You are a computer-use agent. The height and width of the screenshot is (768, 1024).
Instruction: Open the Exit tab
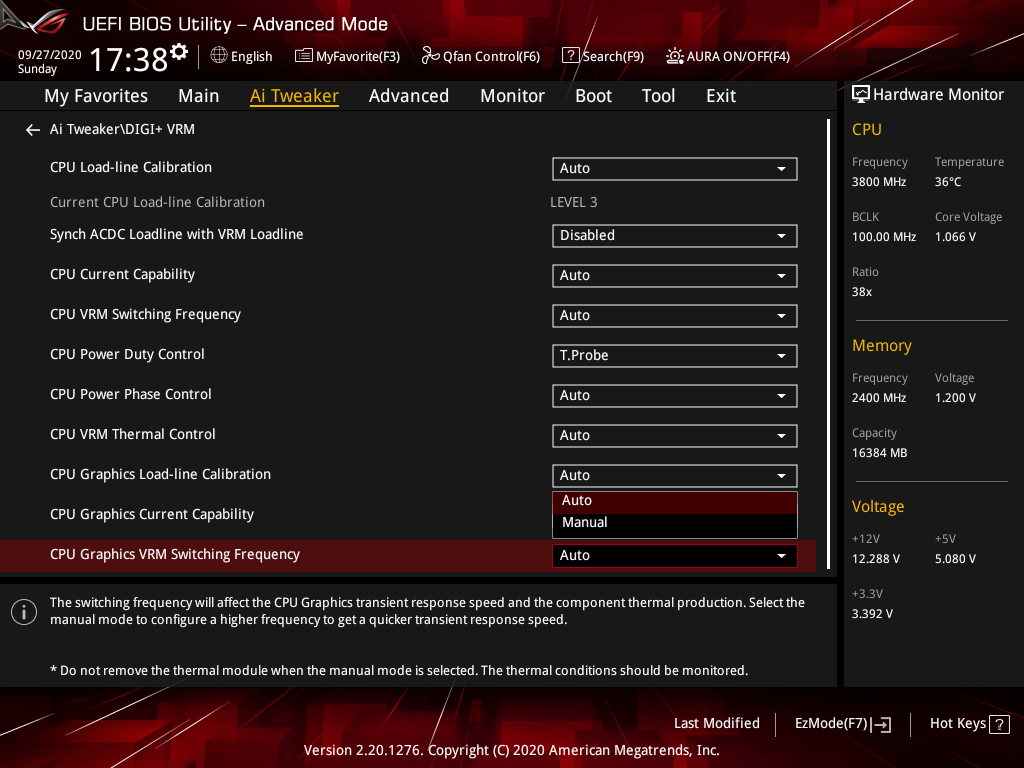click(x=721, y=96)
